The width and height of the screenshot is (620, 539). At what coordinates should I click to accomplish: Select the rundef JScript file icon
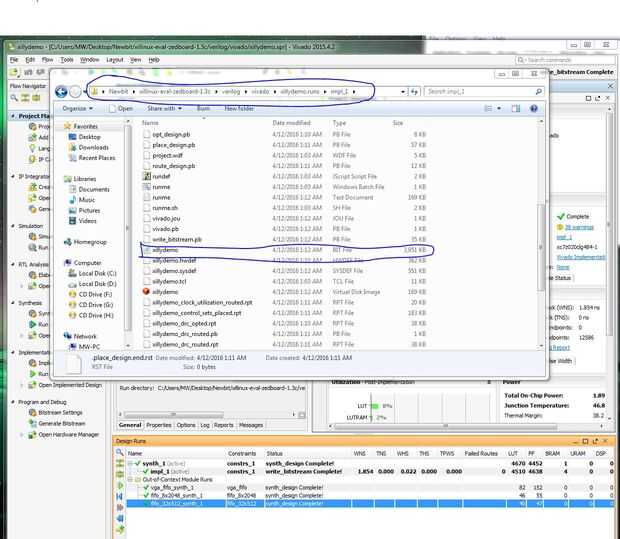(147, 176)
